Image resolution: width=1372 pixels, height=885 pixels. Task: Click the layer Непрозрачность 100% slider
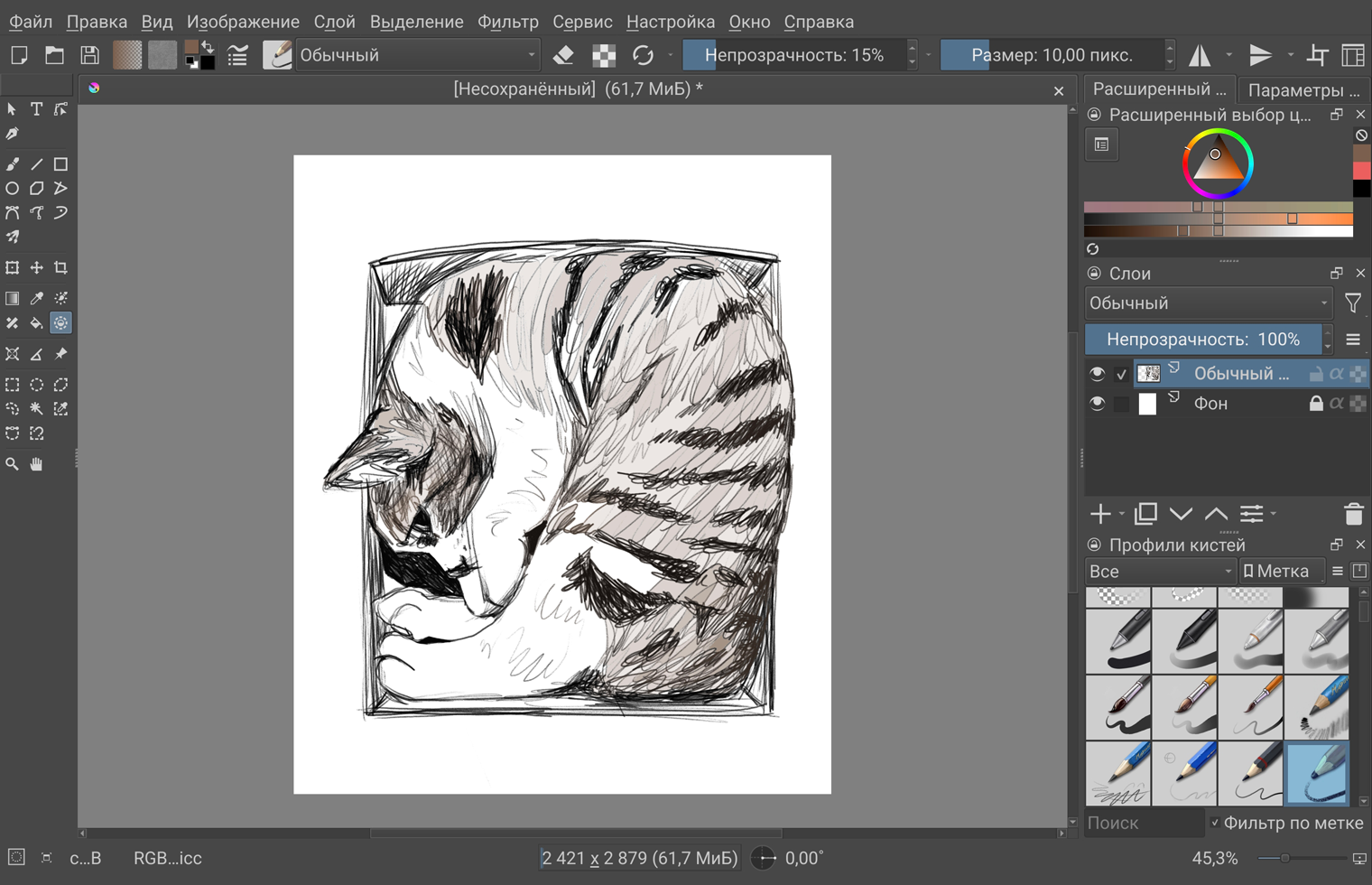(1202, 340)
